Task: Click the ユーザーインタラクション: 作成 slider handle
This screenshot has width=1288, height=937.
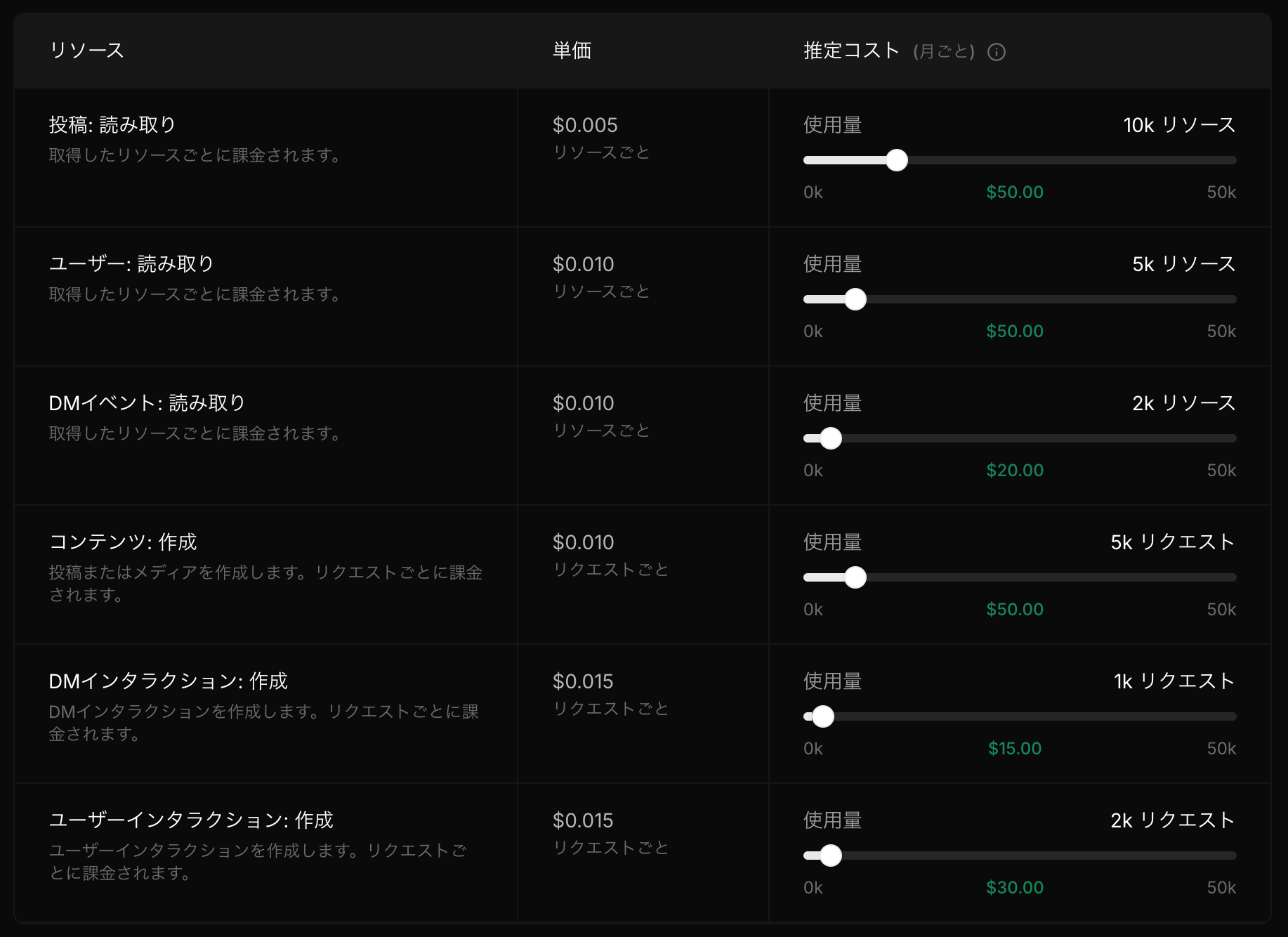Action: (x=832, y=856)
